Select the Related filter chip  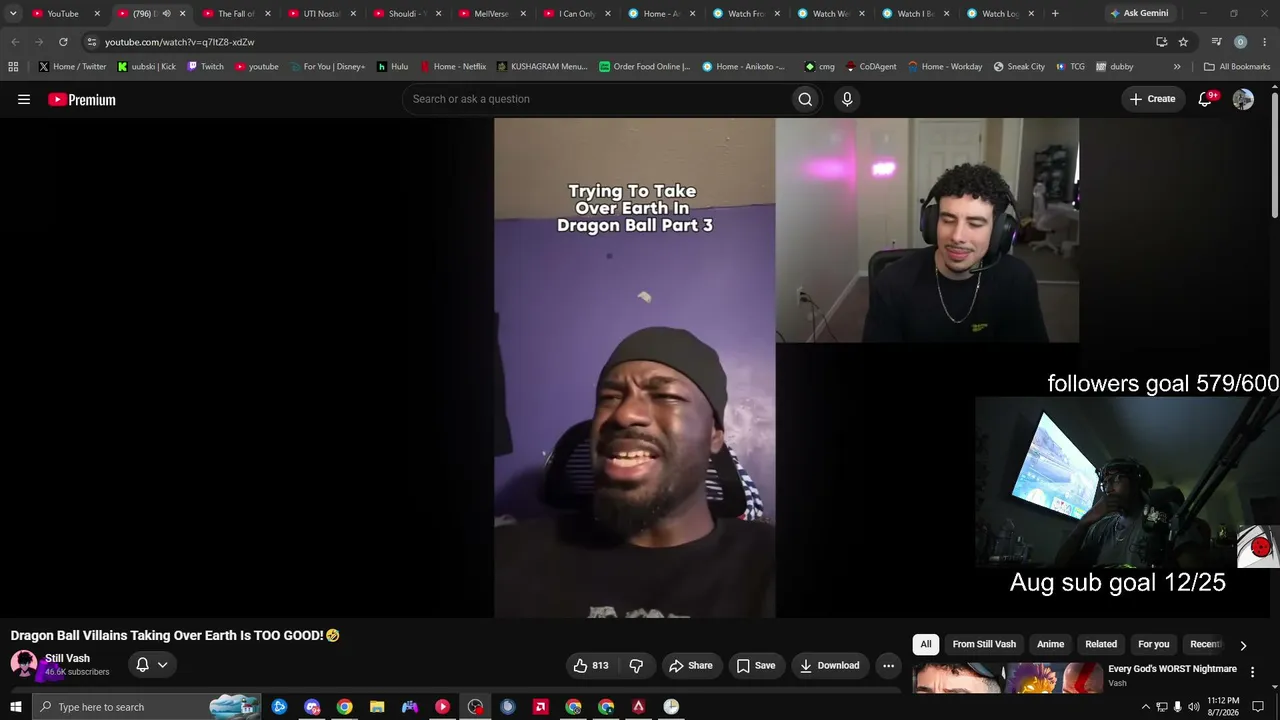[x=1101, y=645]
